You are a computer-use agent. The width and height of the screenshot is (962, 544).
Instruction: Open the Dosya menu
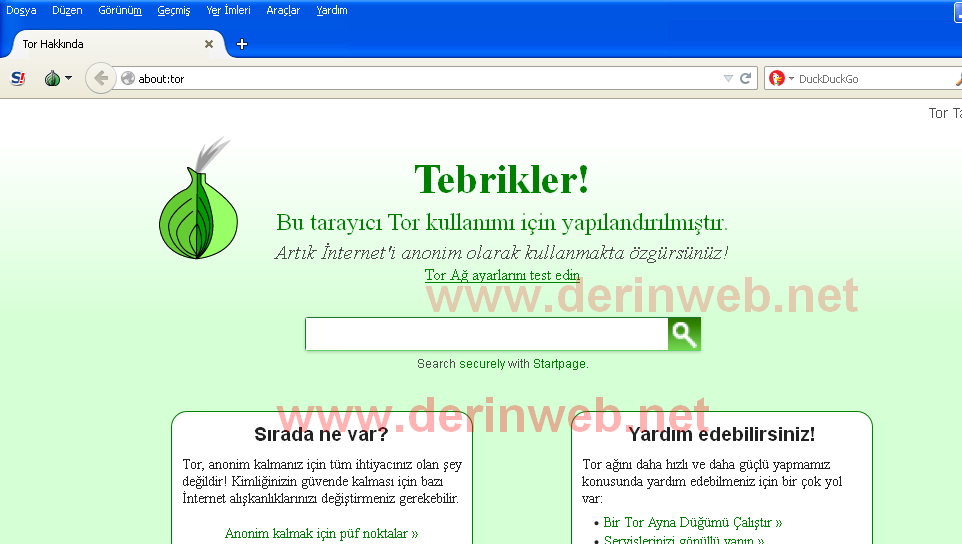21,10
